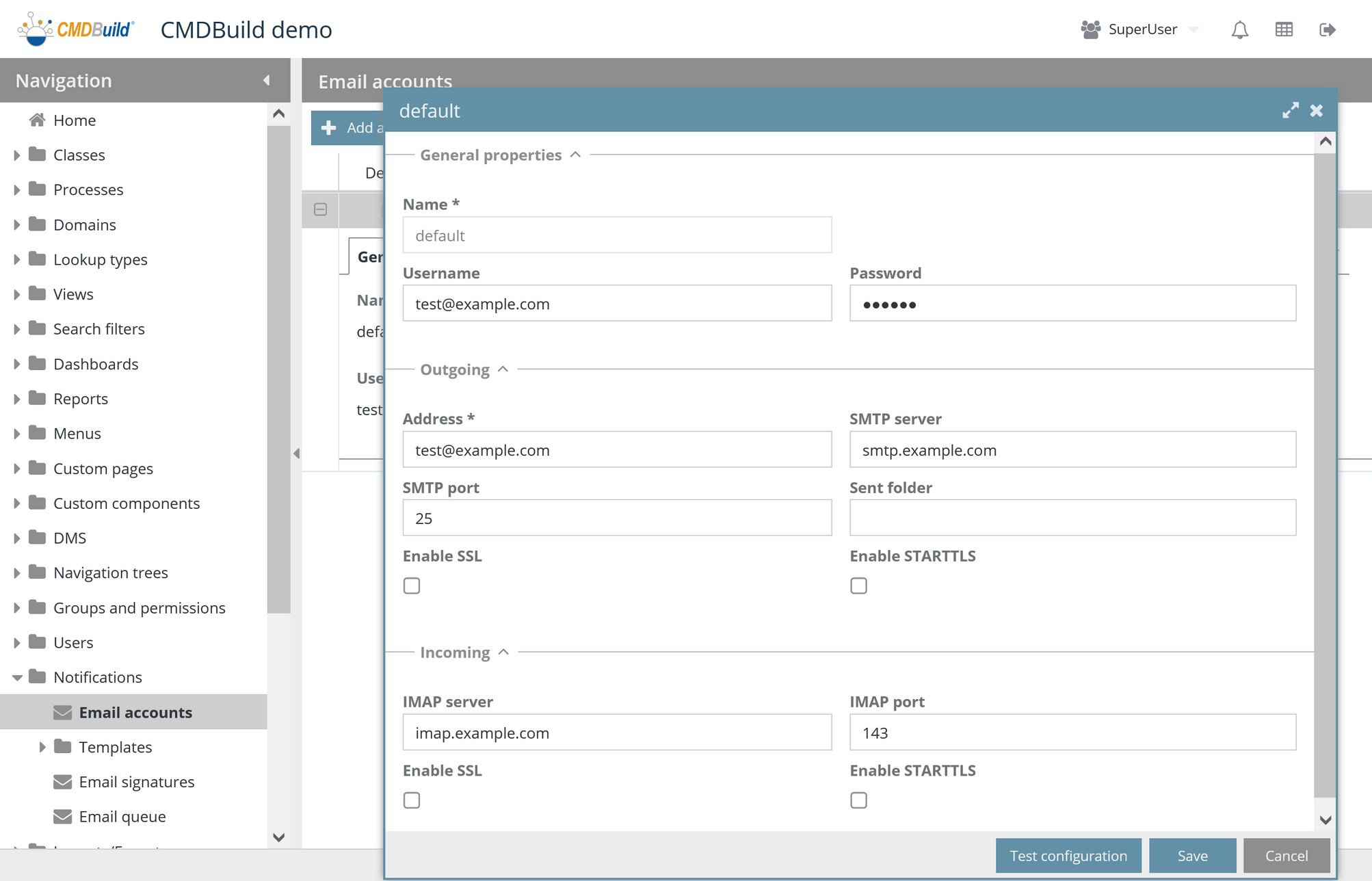Click the notifications bell icon
The height and width of the screenshot is (881, 1372).
point(1239,29)
